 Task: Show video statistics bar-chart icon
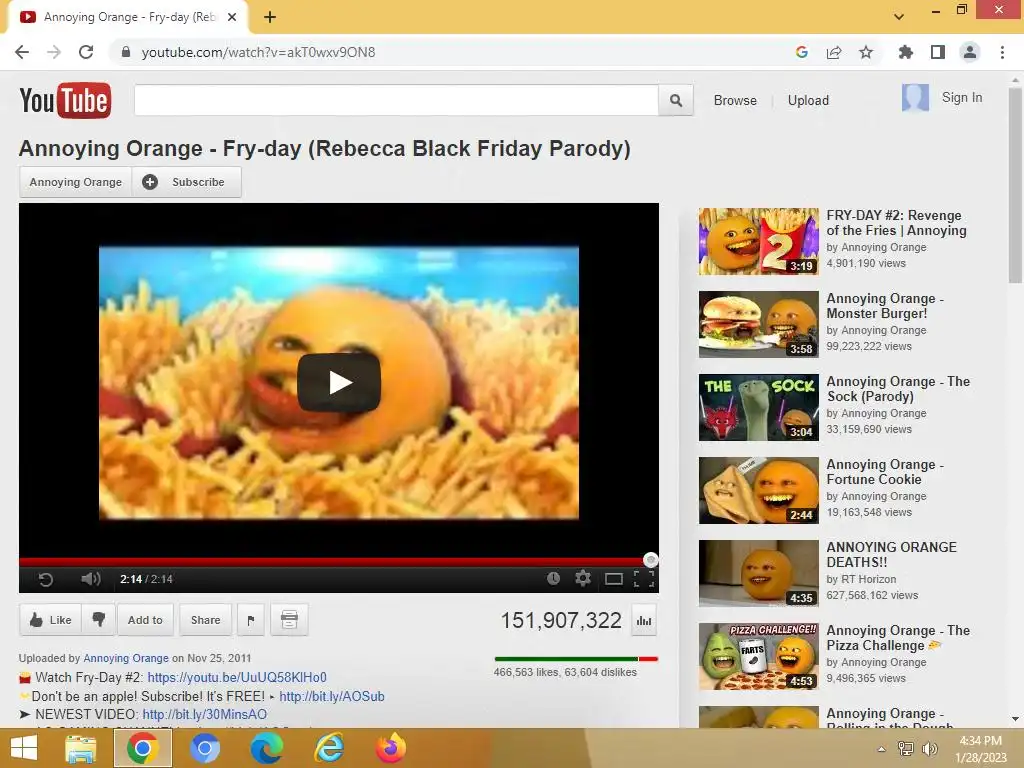[x=644, y=620]
